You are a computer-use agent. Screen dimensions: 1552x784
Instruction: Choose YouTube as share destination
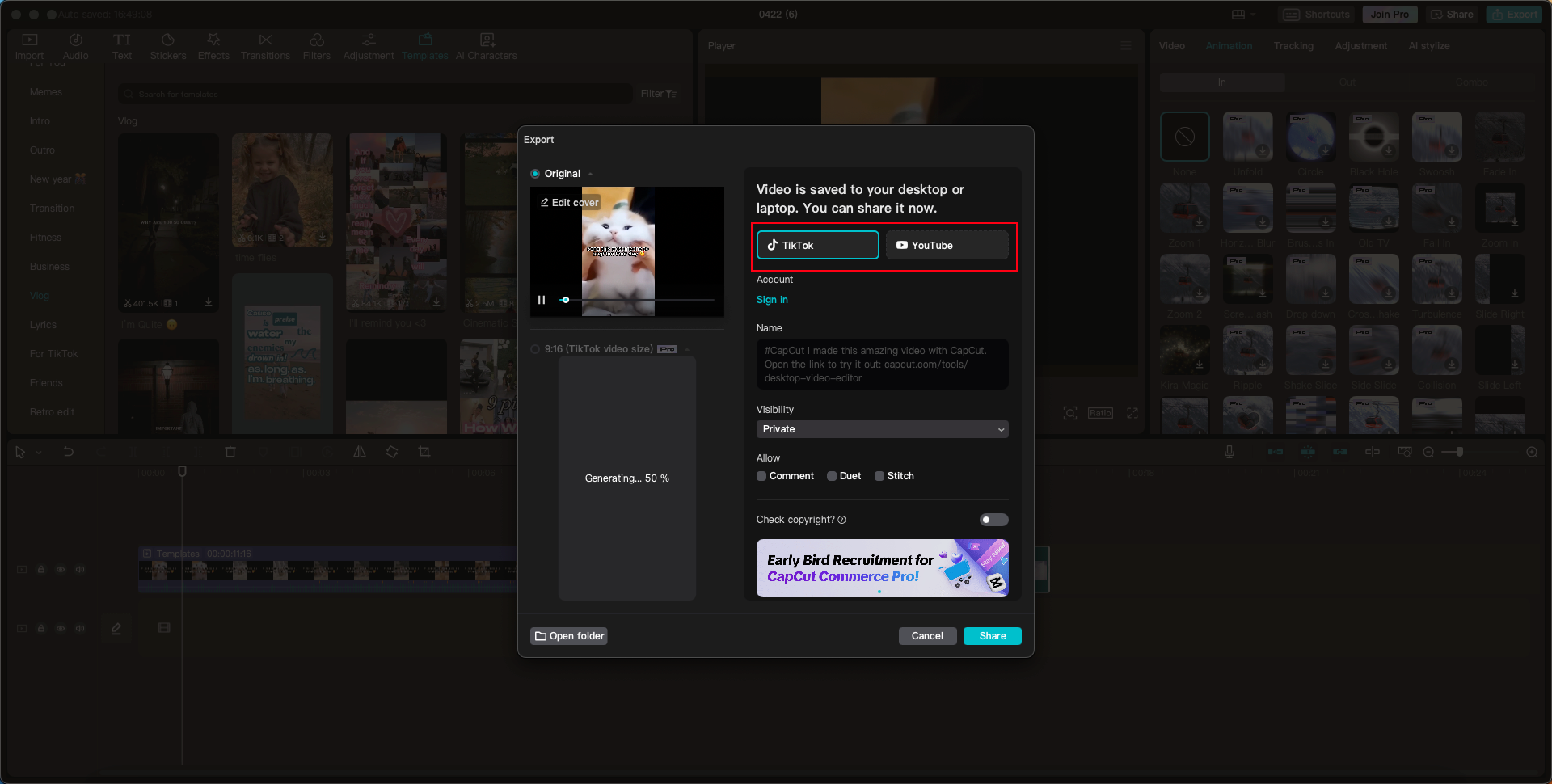tap(947, 245)
